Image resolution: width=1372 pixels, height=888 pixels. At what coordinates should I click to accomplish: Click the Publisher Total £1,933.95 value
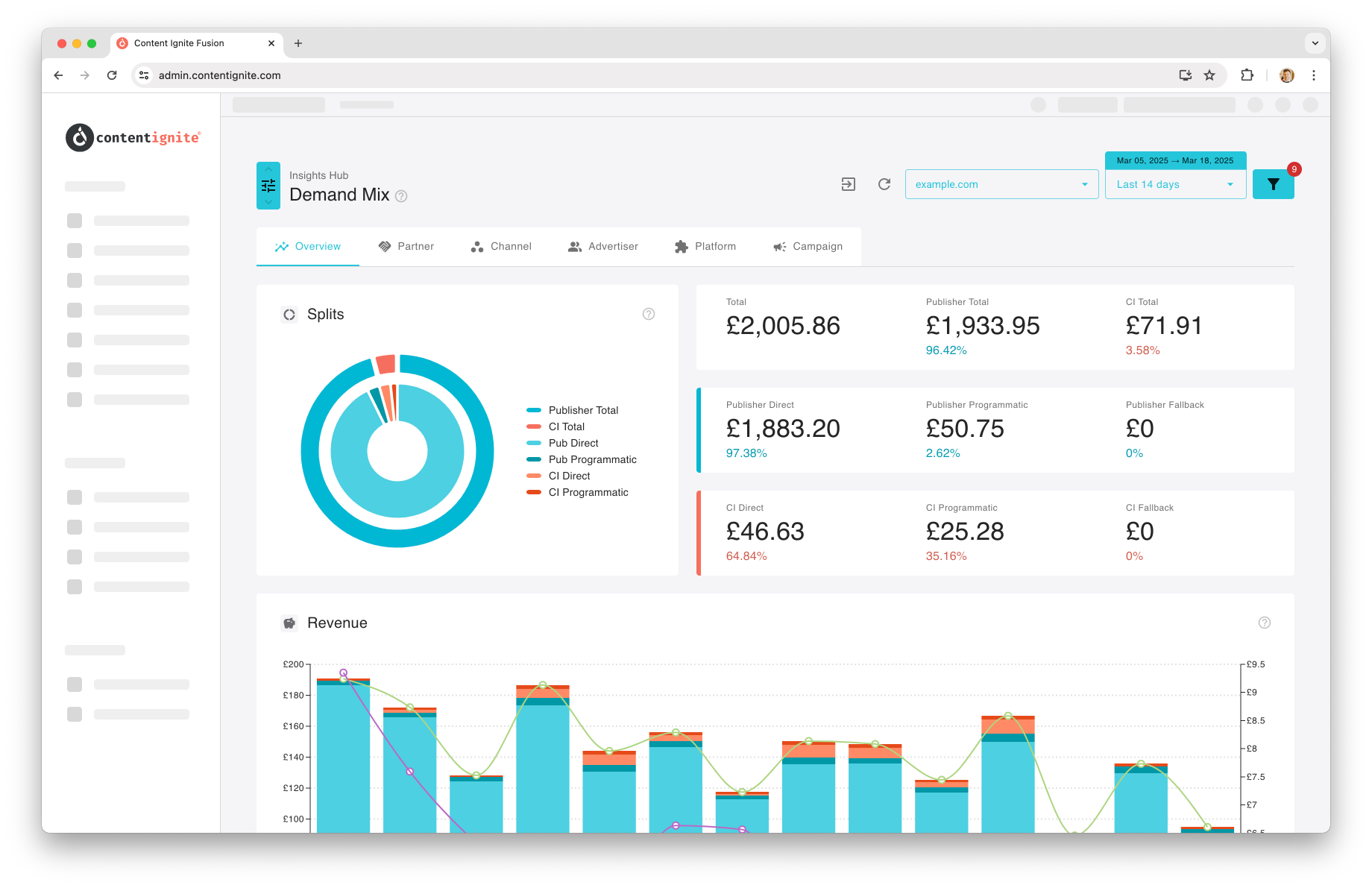pos(983,326)
